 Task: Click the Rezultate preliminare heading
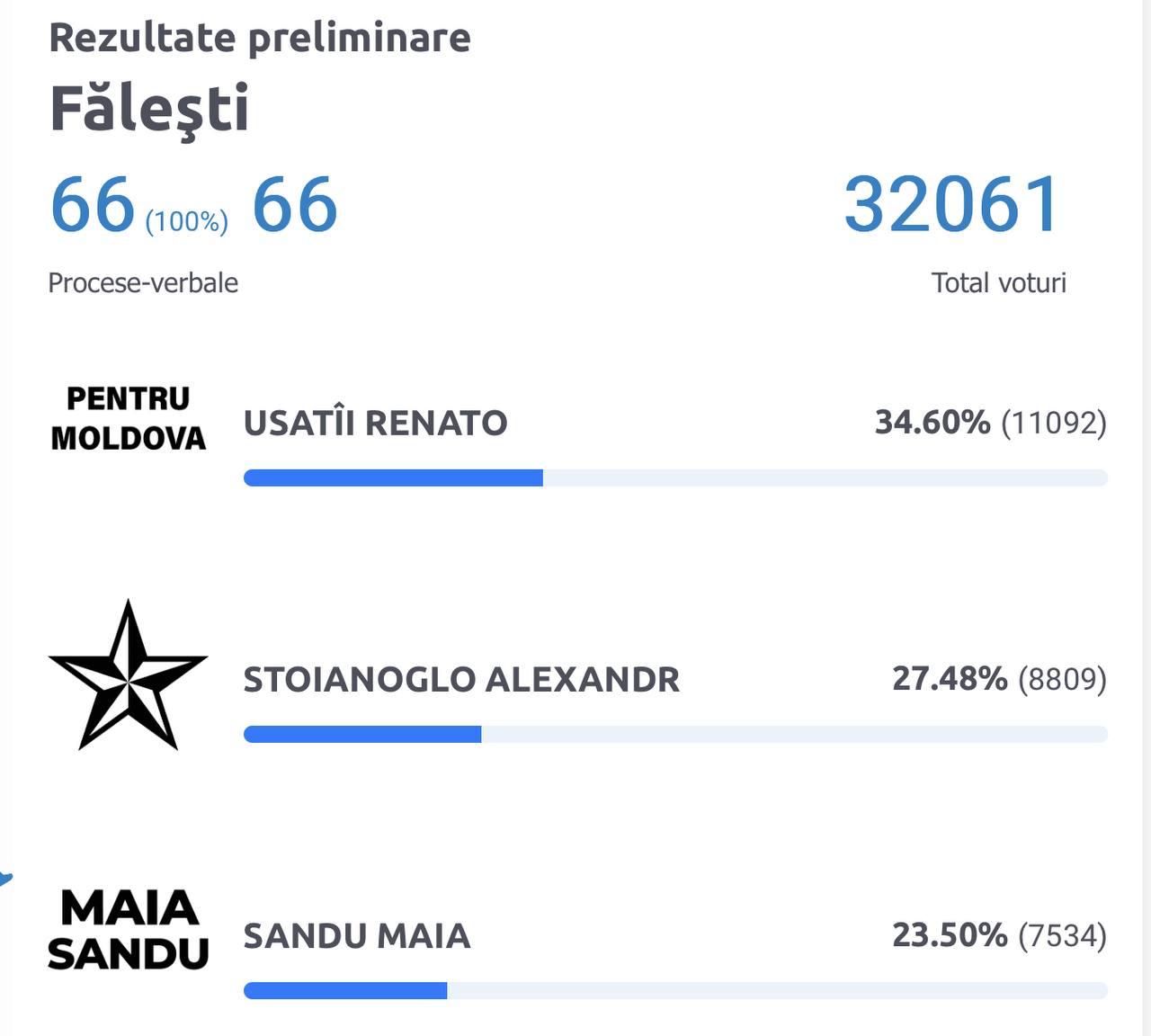(260, 38)
